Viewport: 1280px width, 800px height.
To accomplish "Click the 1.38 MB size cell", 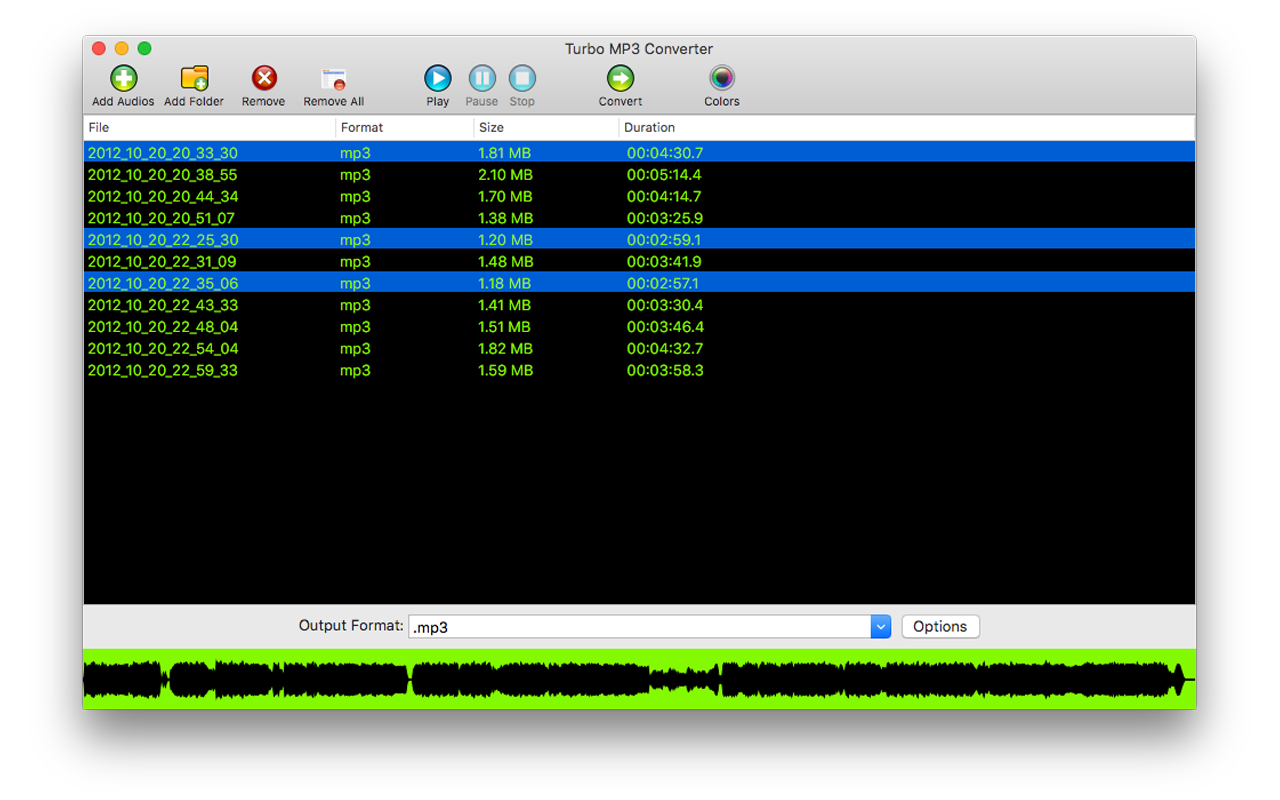I will click(506, 218).
